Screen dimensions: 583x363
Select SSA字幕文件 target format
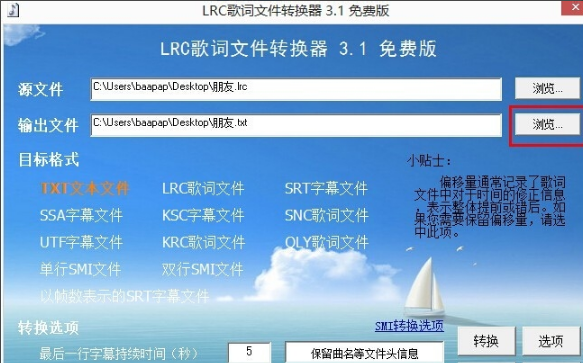pyautogui.click(x=81, y=215)
